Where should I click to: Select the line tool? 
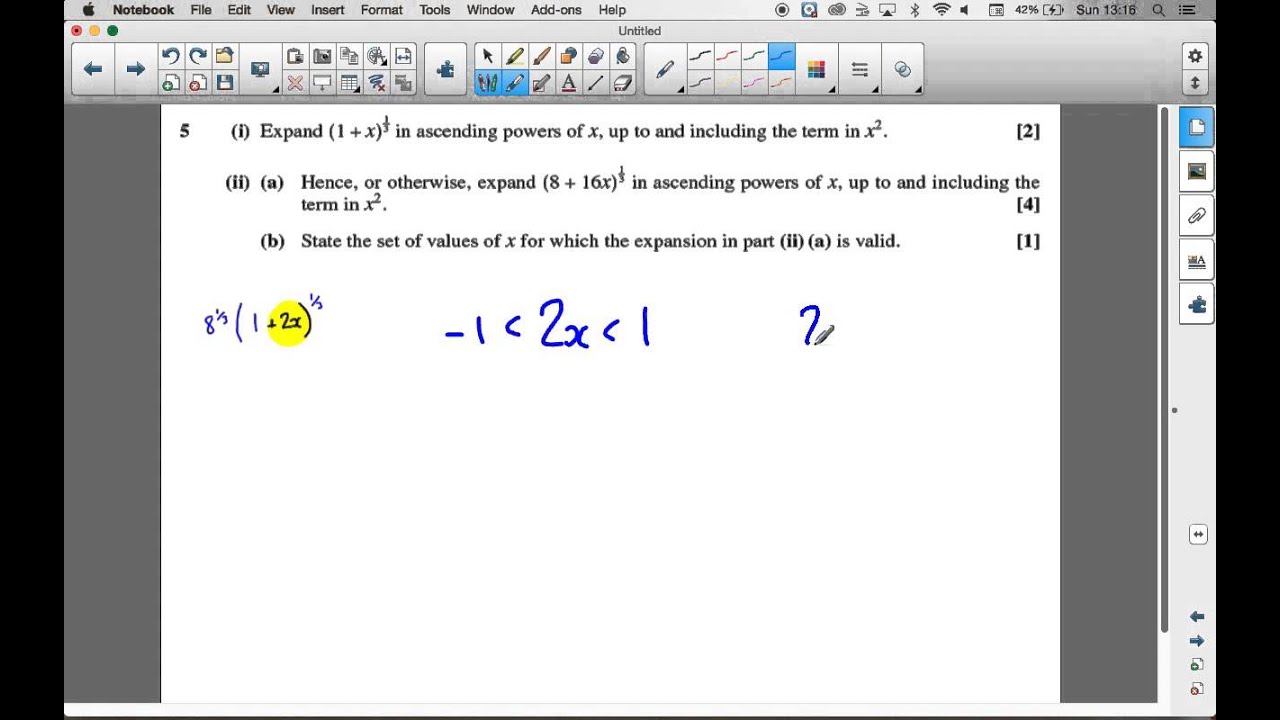tap(595, 83)
